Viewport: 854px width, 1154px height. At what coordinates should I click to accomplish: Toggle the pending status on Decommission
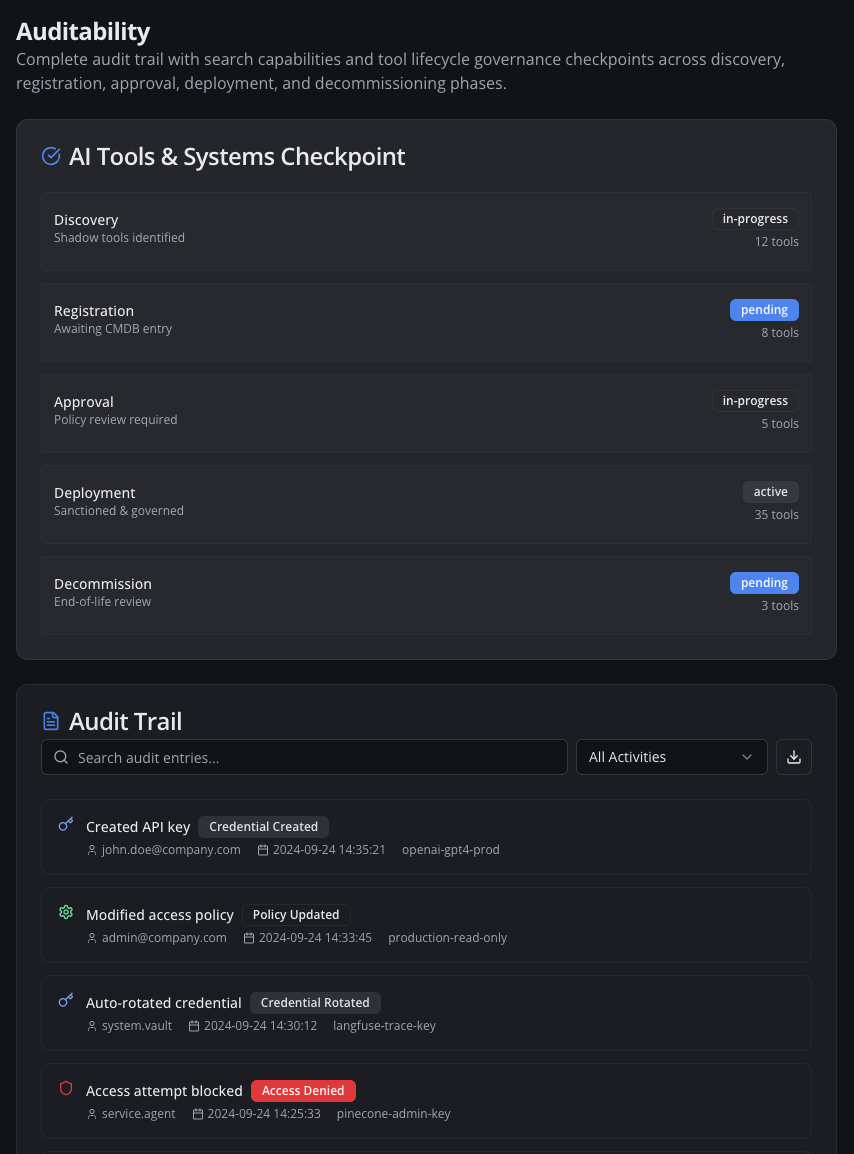(764, 582)
